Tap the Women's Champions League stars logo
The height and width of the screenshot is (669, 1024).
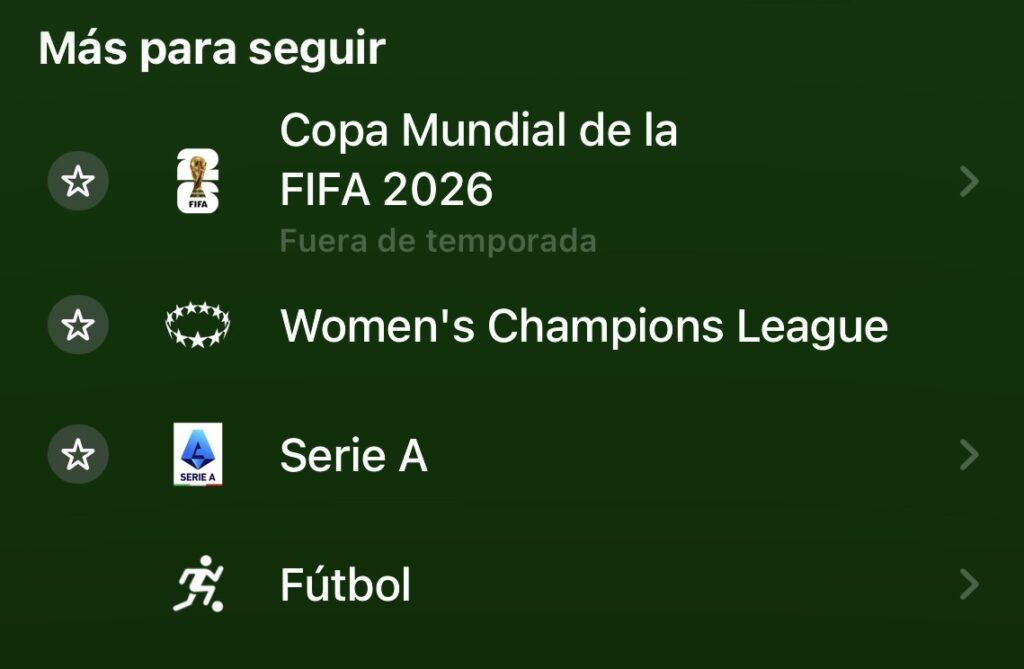click(x=198, y=326)
